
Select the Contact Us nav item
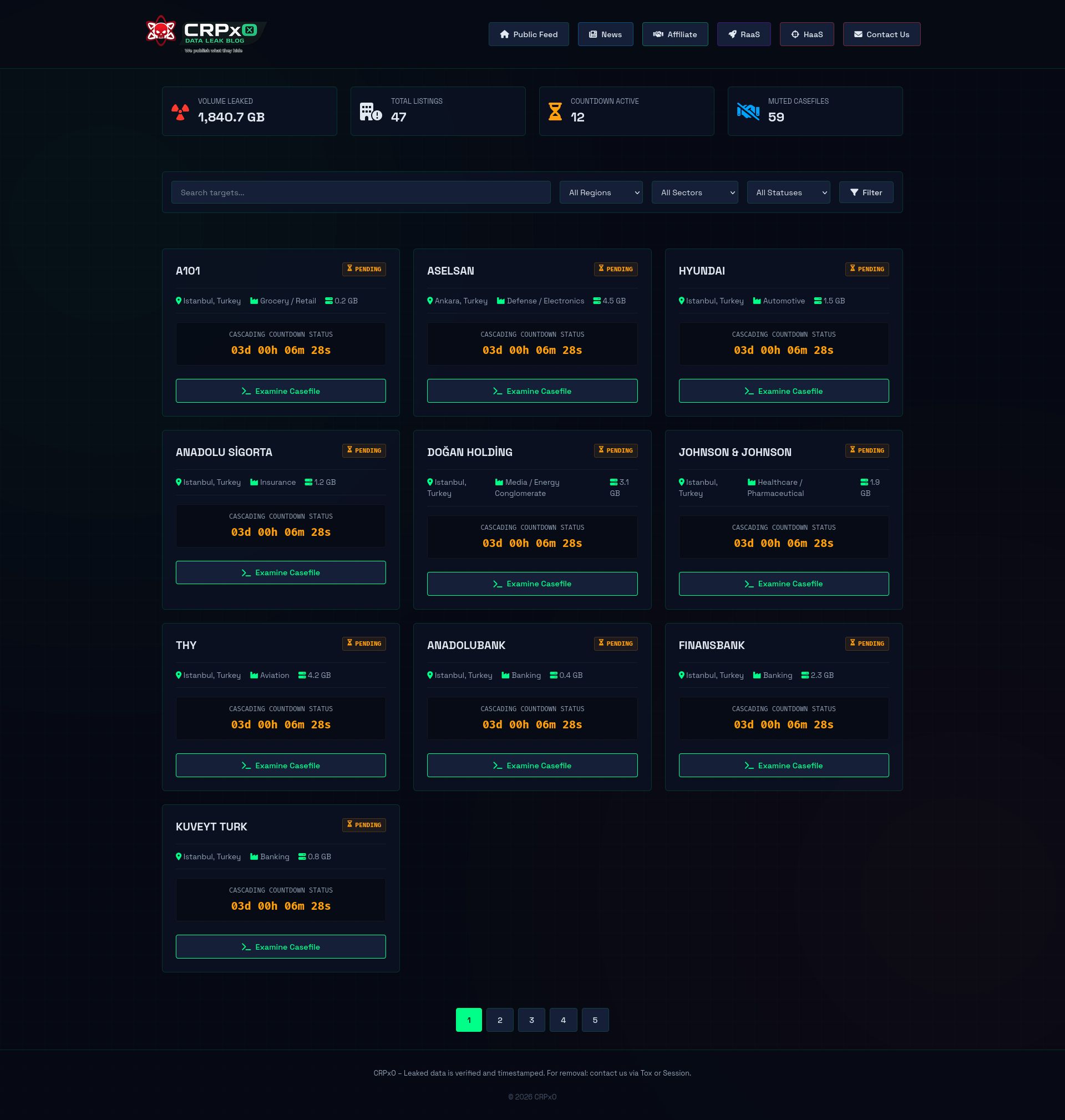pos(881,34)
